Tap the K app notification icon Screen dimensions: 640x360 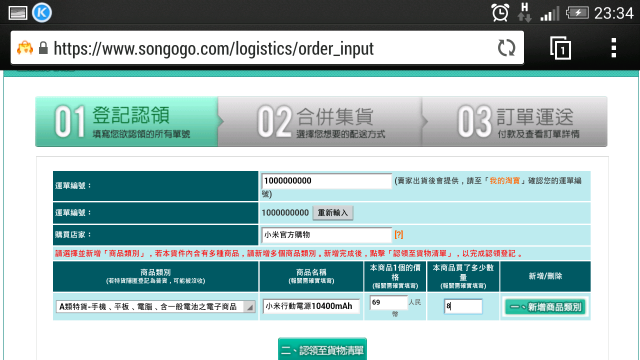[42, 13]
